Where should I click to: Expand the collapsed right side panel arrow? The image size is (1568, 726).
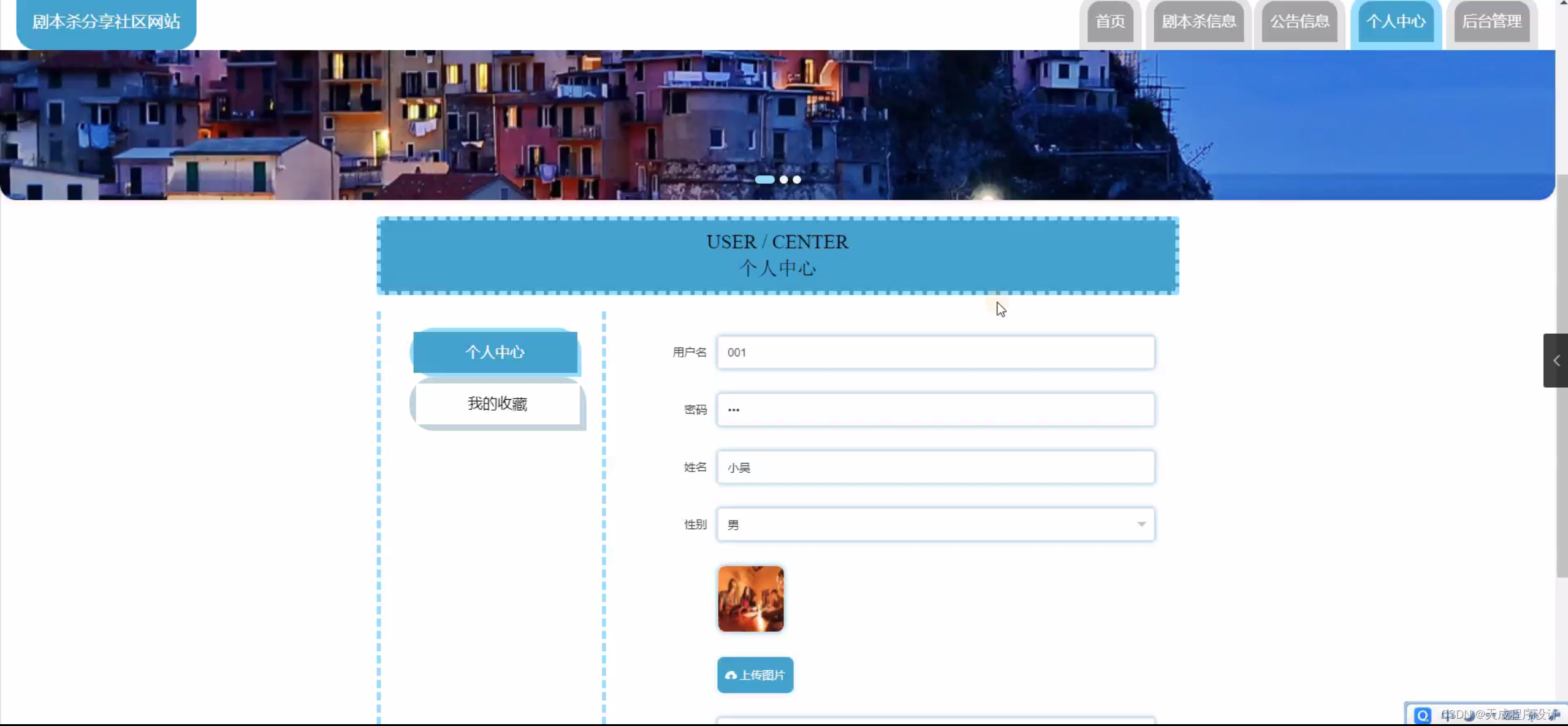(x=1556, y=361)
